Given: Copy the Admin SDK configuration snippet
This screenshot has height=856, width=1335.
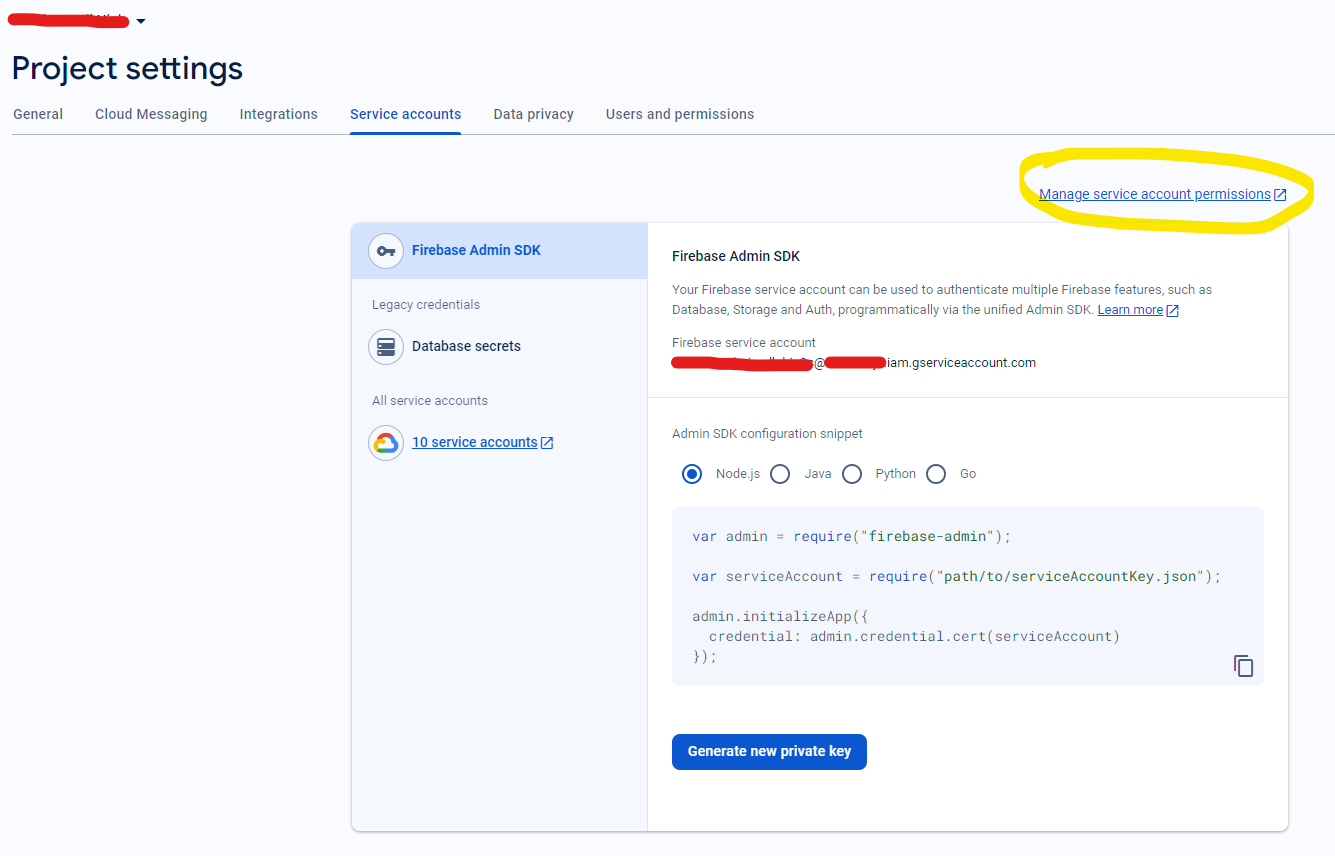Looking at the screenshot, I should click(x=1243, y=666).
